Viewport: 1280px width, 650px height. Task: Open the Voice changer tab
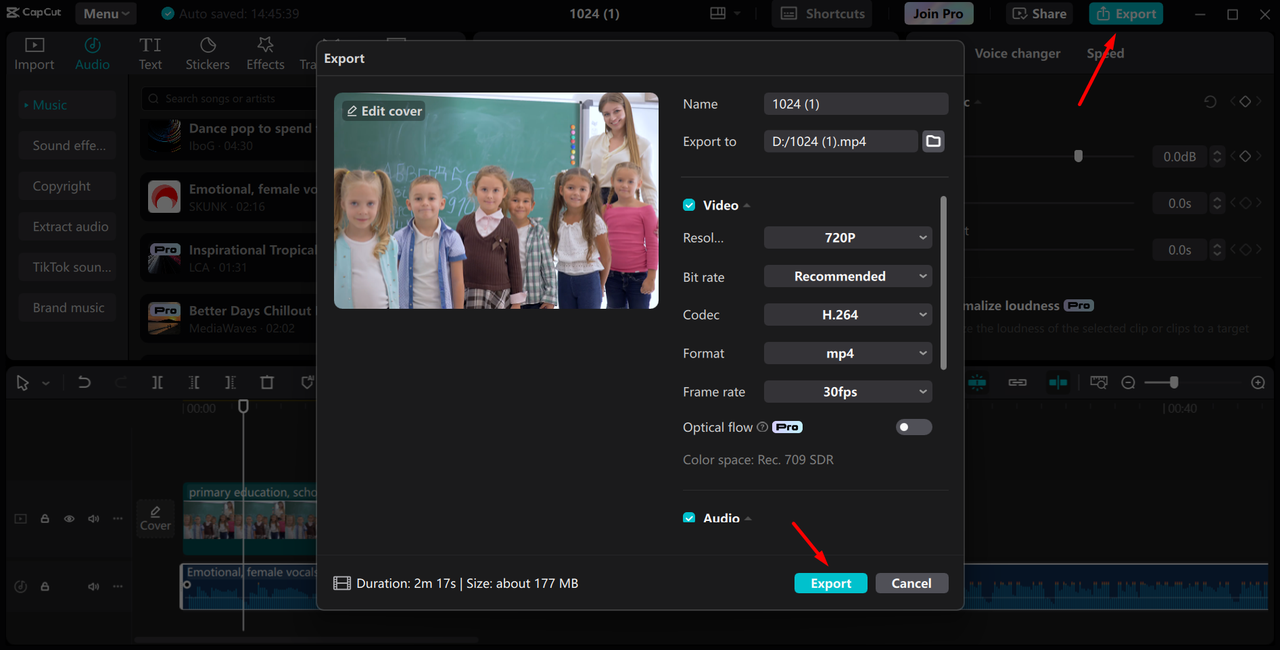coord(1017,53)
